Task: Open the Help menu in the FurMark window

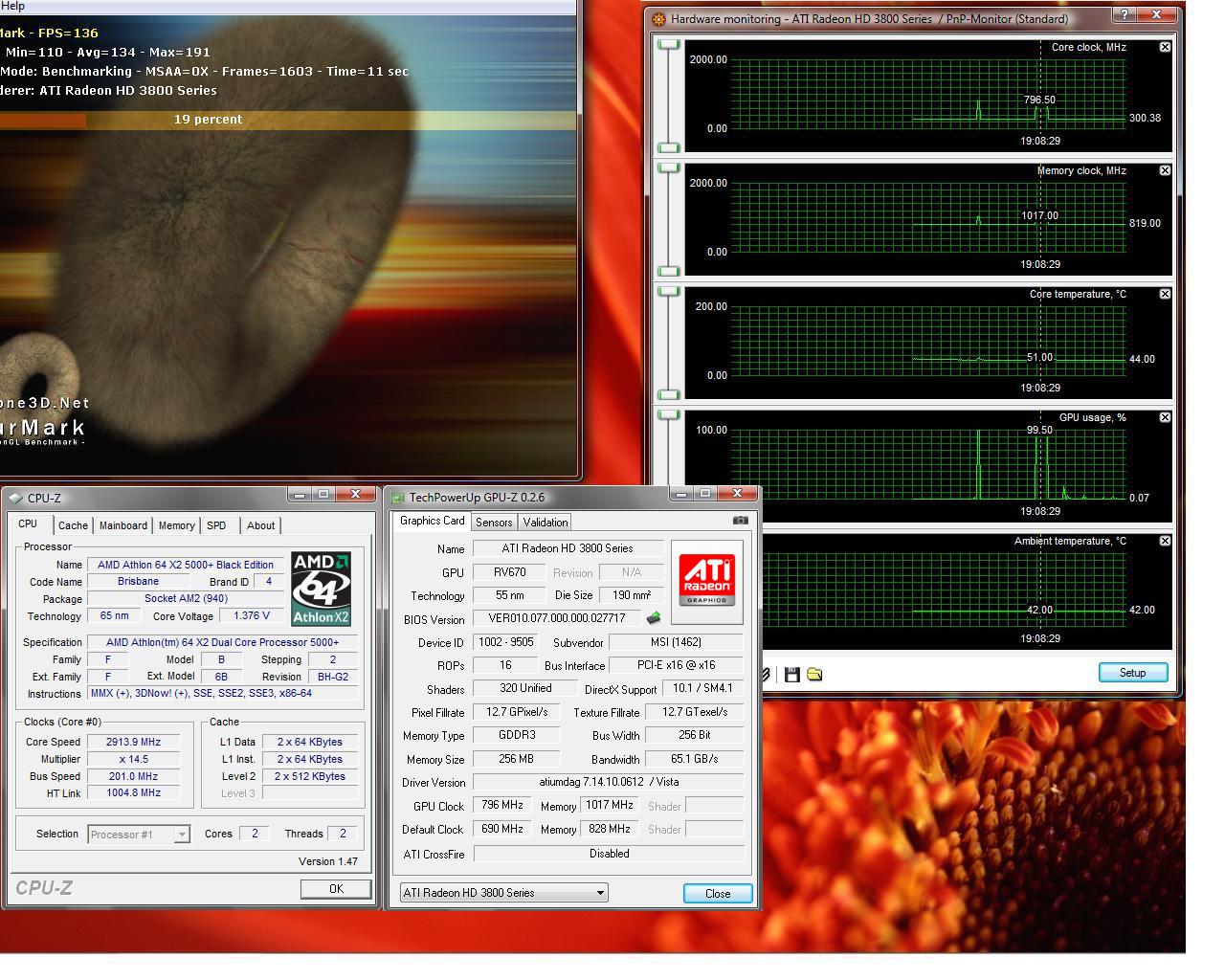Action: click(12, 6)
